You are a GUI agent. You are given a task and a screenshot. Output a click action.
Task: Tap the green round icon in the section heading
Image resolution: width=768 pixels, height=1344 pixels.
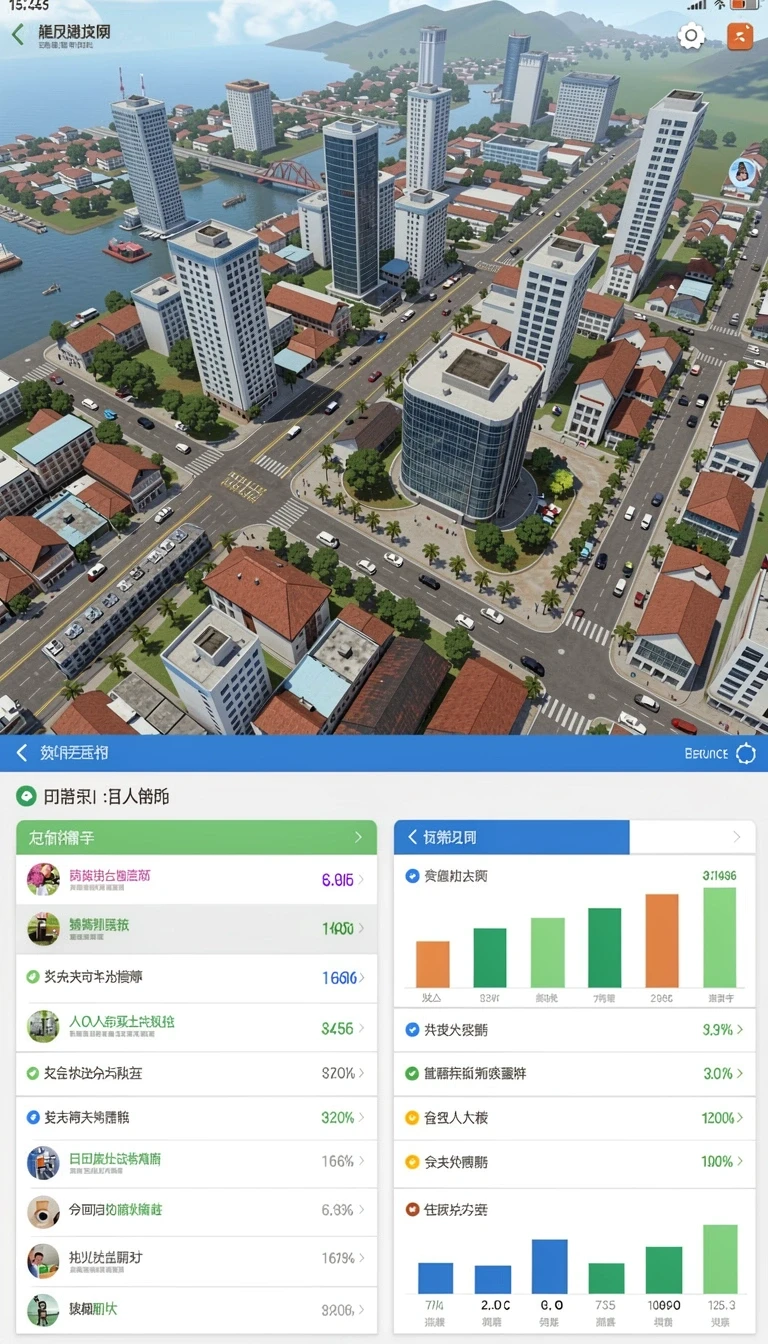coord(26,797)
